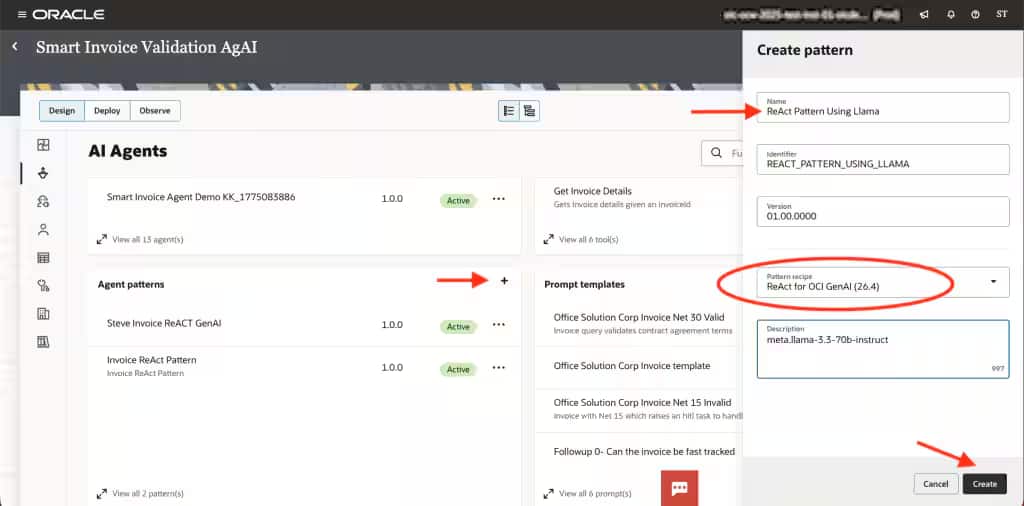Open the building sidebar icon
This screenshot has width=1024, height=506.
[44, 314]
